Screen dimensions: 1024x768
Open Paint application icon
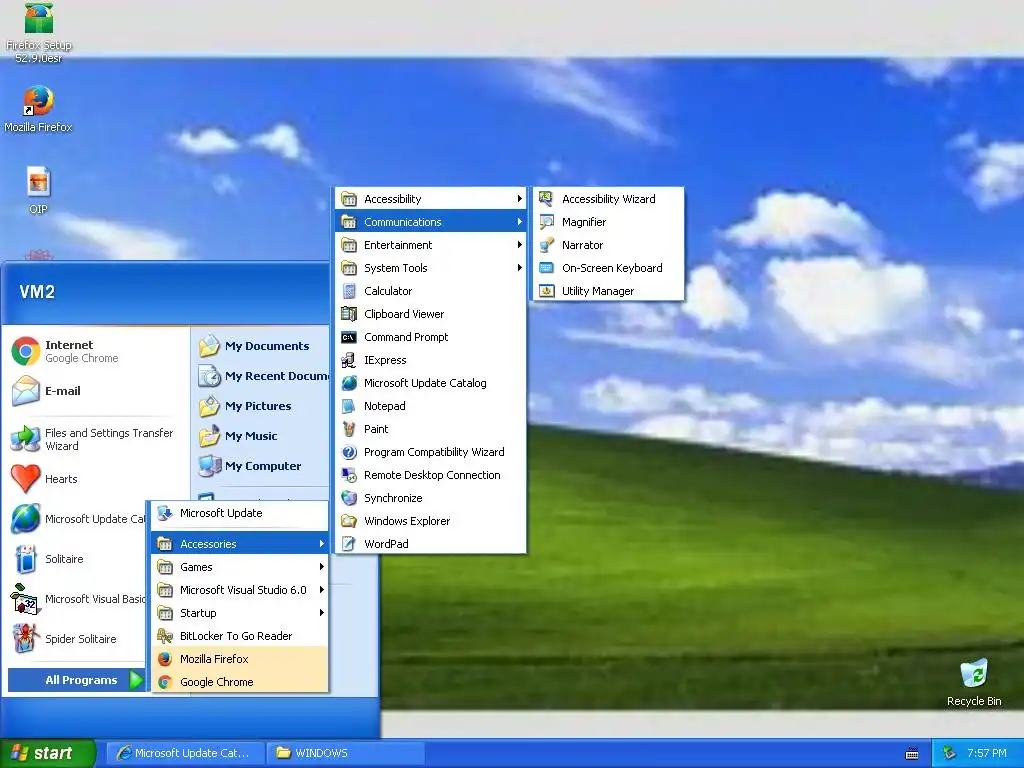tap(349, 429)
